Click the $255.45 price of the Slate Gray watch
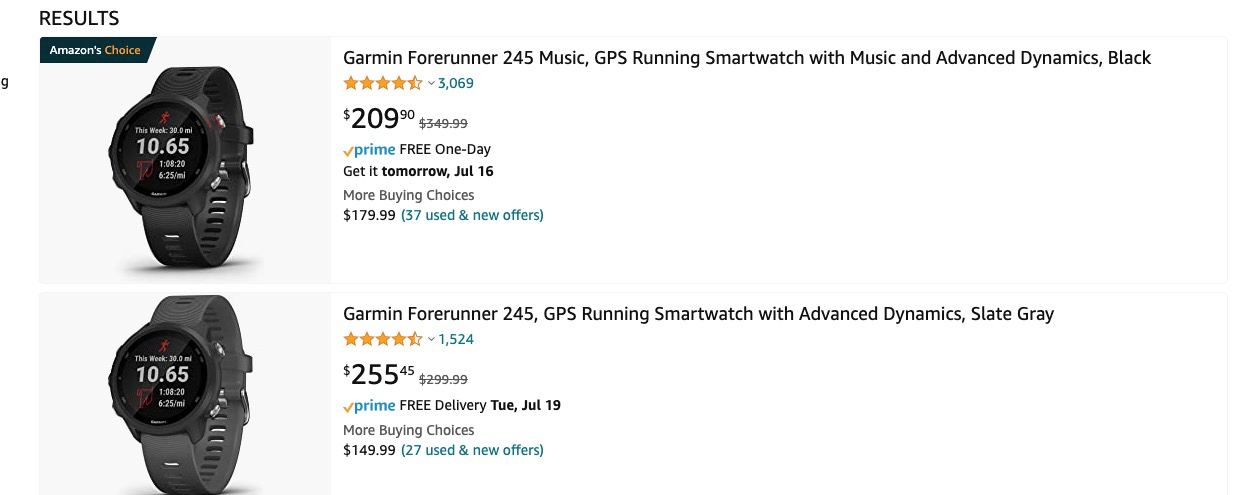This screenshot has height=495, width=1233. pos(379,375)
